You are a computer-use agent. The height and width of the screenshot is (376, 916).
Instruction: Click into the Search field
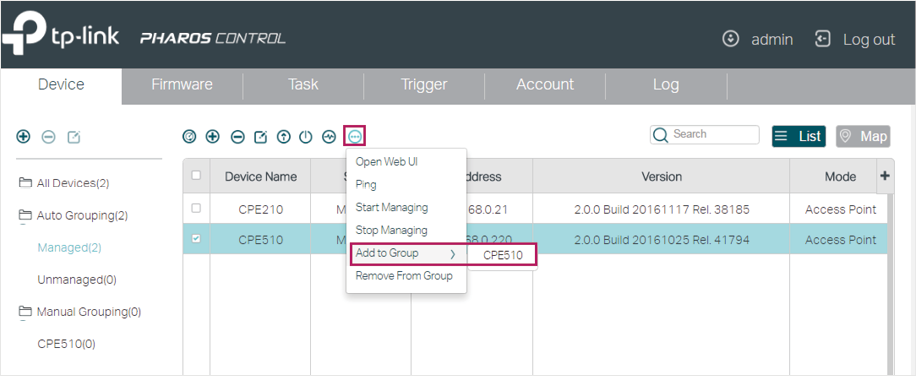(705, 134)
